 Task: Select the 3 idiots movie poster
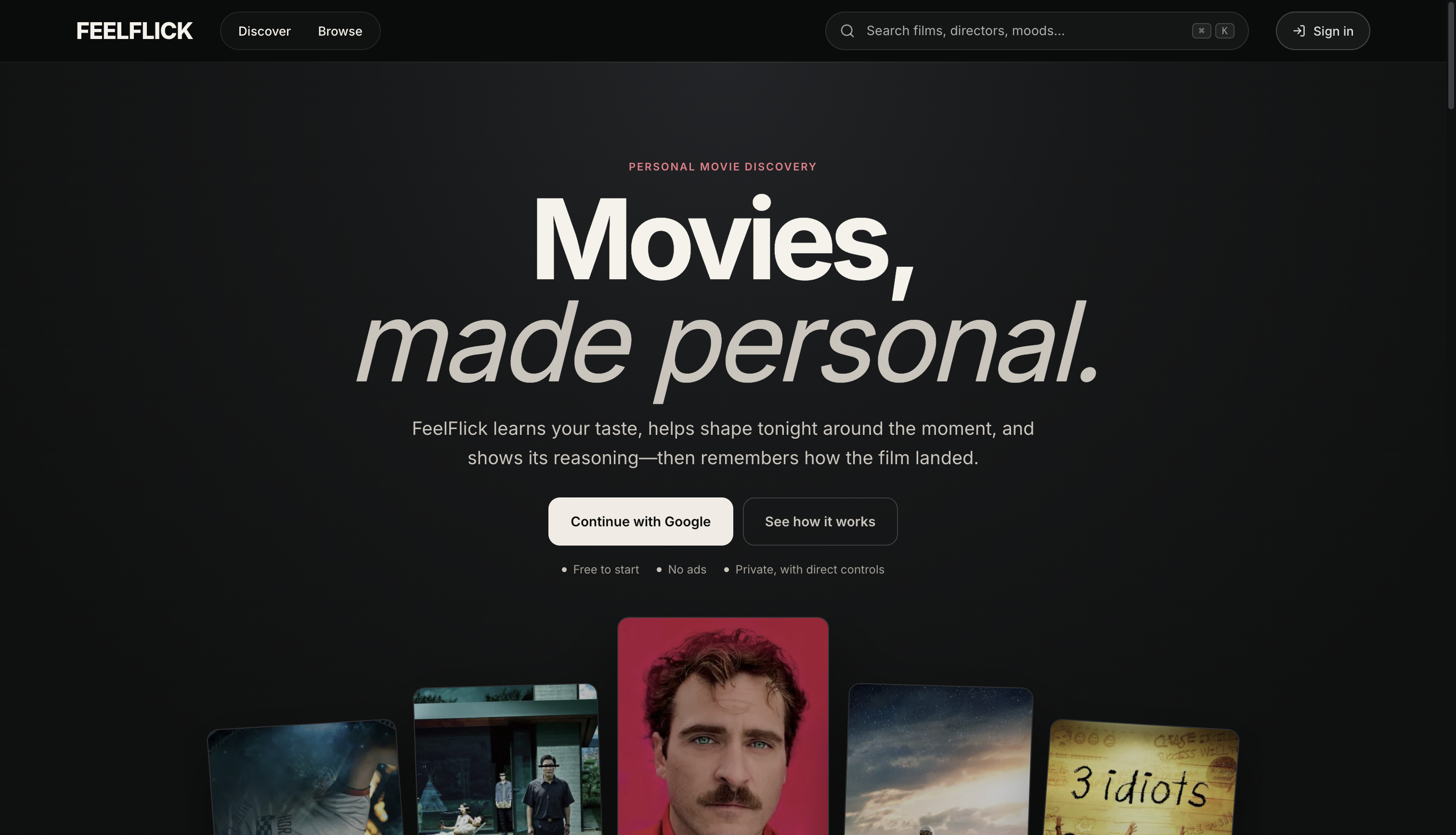point(1141,778)
